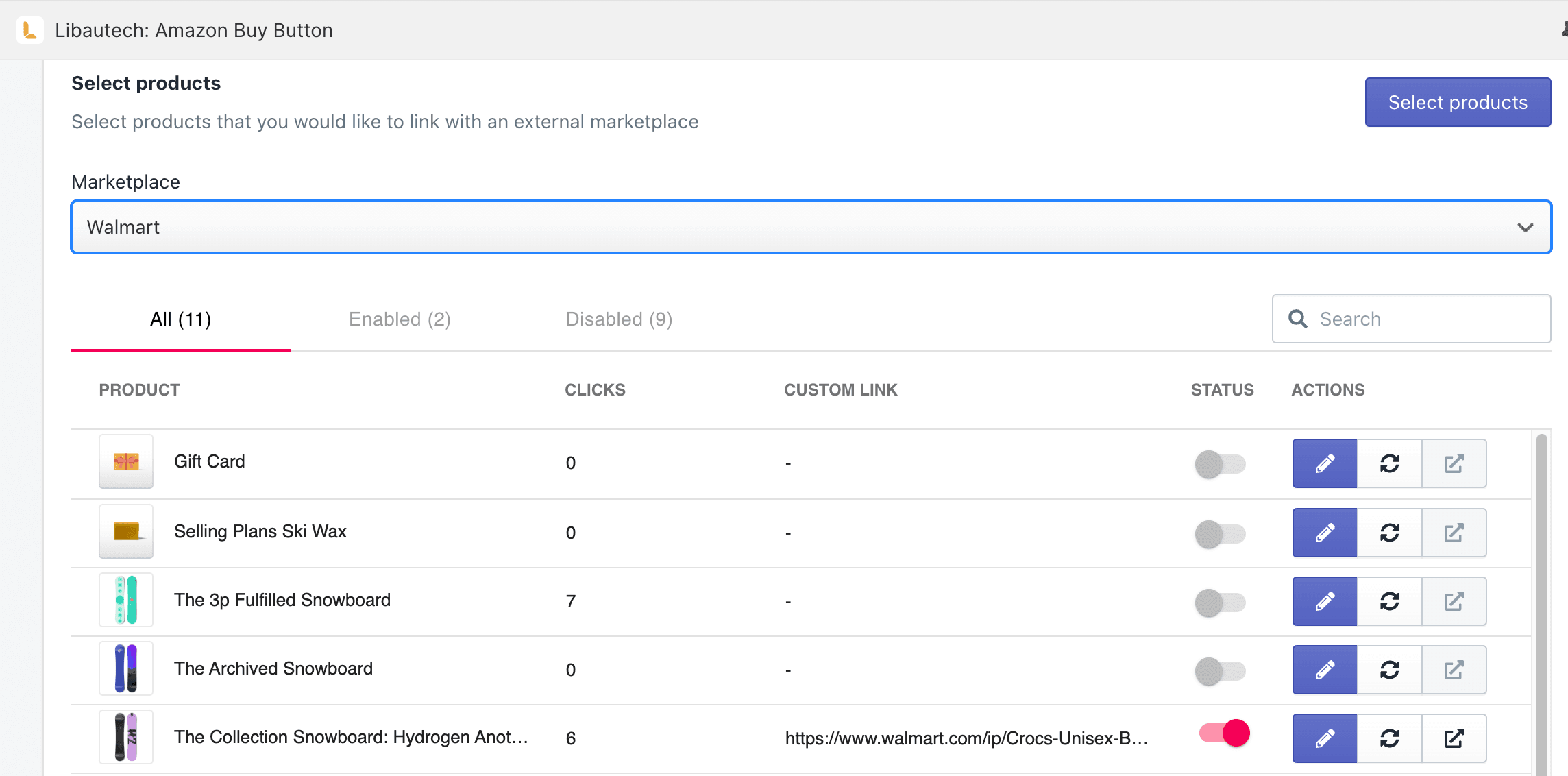1568x776 pixels.
Task: Edit The Archived Snowboard link
Action: 1325,670
